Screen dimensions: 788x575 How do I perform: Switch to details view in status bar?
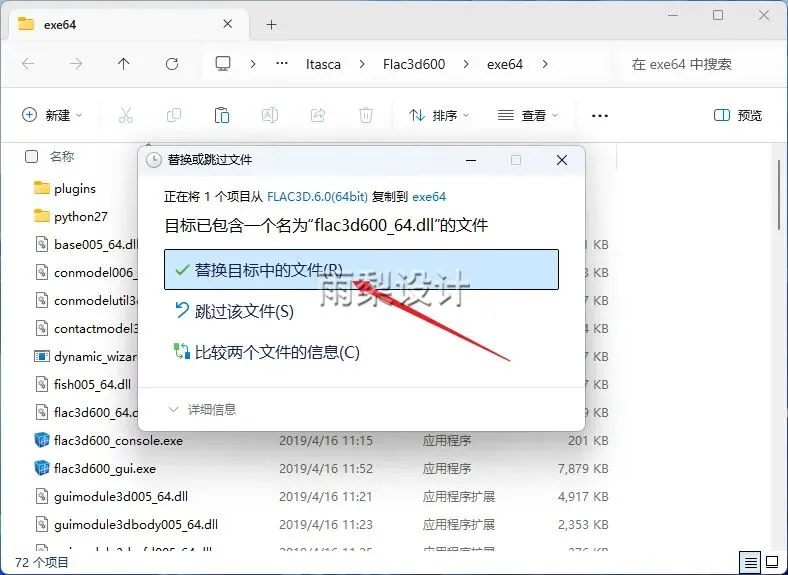750,562
